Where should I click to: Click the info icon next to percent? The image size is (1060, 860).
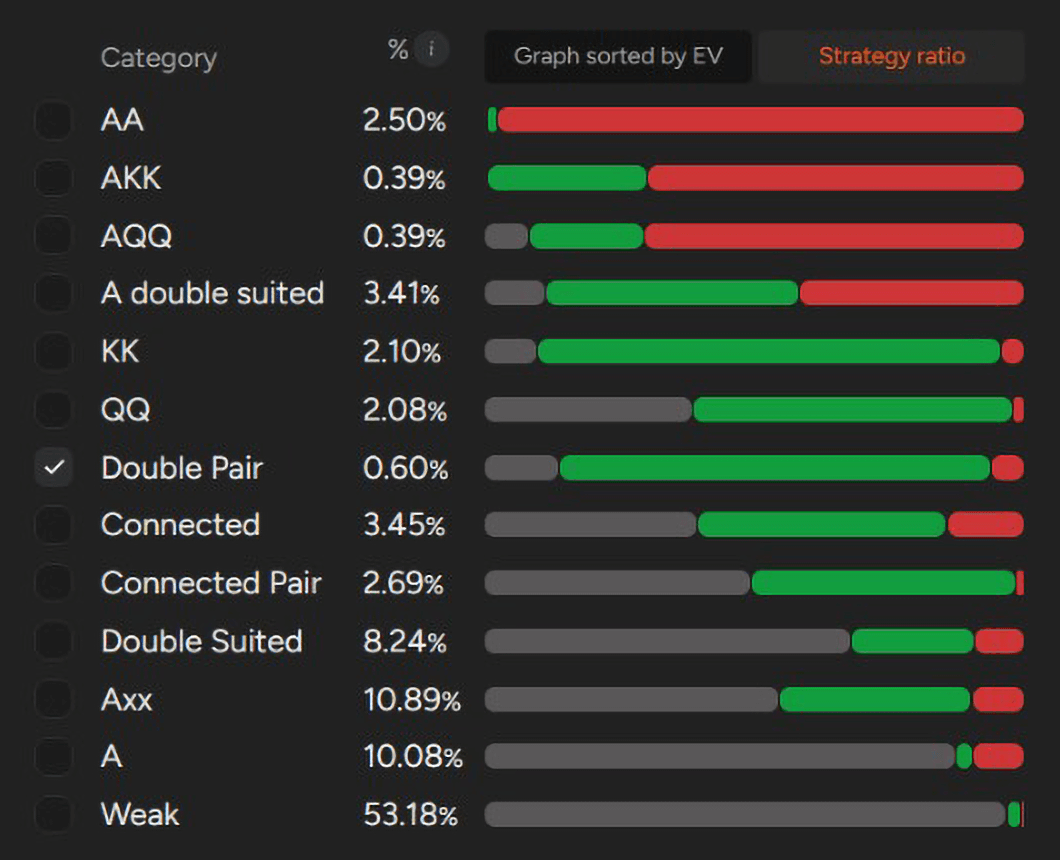tap(431, 49)
